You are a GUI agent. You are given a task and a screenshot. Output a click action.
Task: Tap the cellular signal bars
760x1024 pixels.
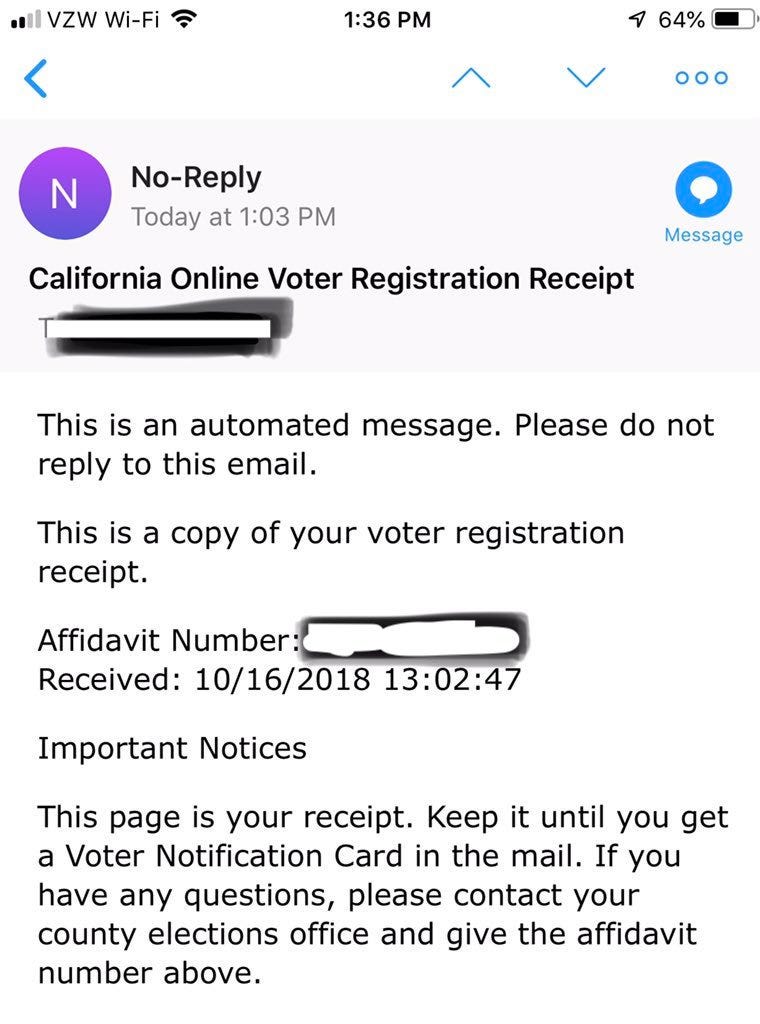[x=26, y=20]
